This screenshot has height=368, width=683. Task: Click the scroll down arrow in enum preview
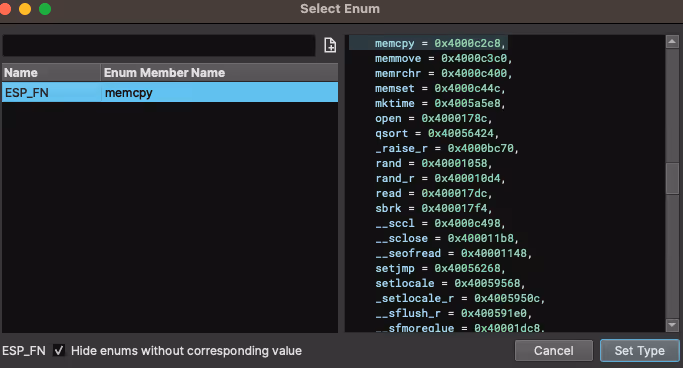pyautogui.click(x=672, y=325)
